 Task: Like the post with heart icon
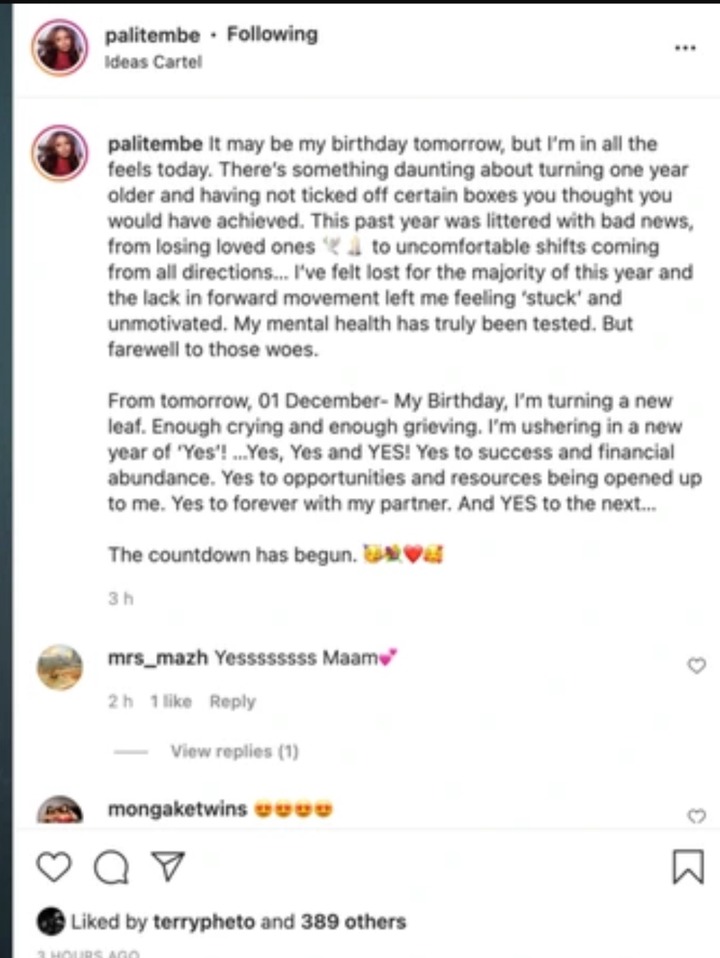pyautogui.click(x=54, y=867)
